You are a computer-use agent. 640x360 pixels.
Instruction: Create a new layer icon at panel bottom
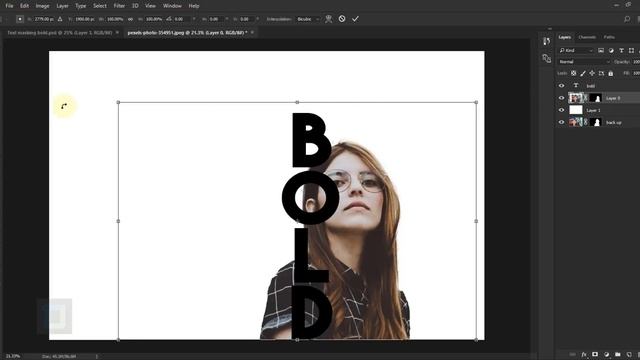click(x=629, y=354)
